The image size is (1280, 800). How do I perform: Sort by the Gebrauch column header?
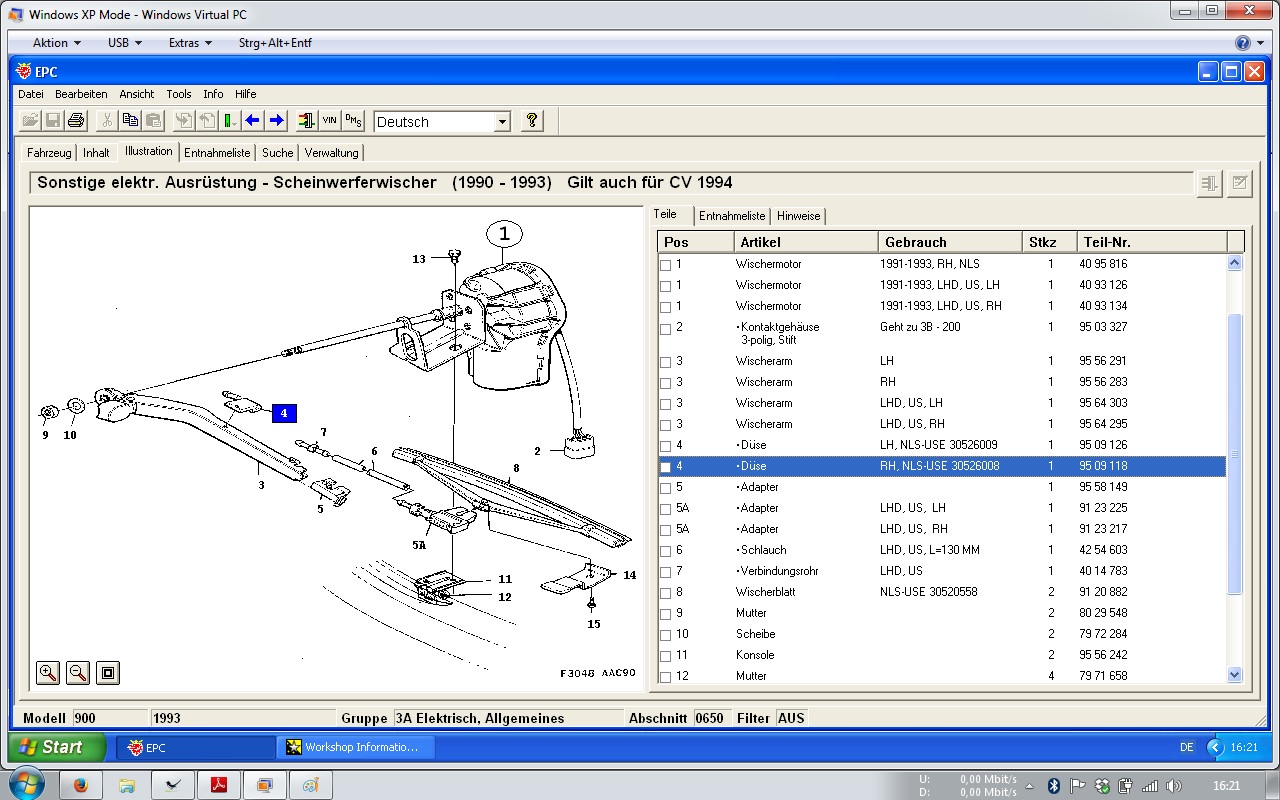pos(950,242)
